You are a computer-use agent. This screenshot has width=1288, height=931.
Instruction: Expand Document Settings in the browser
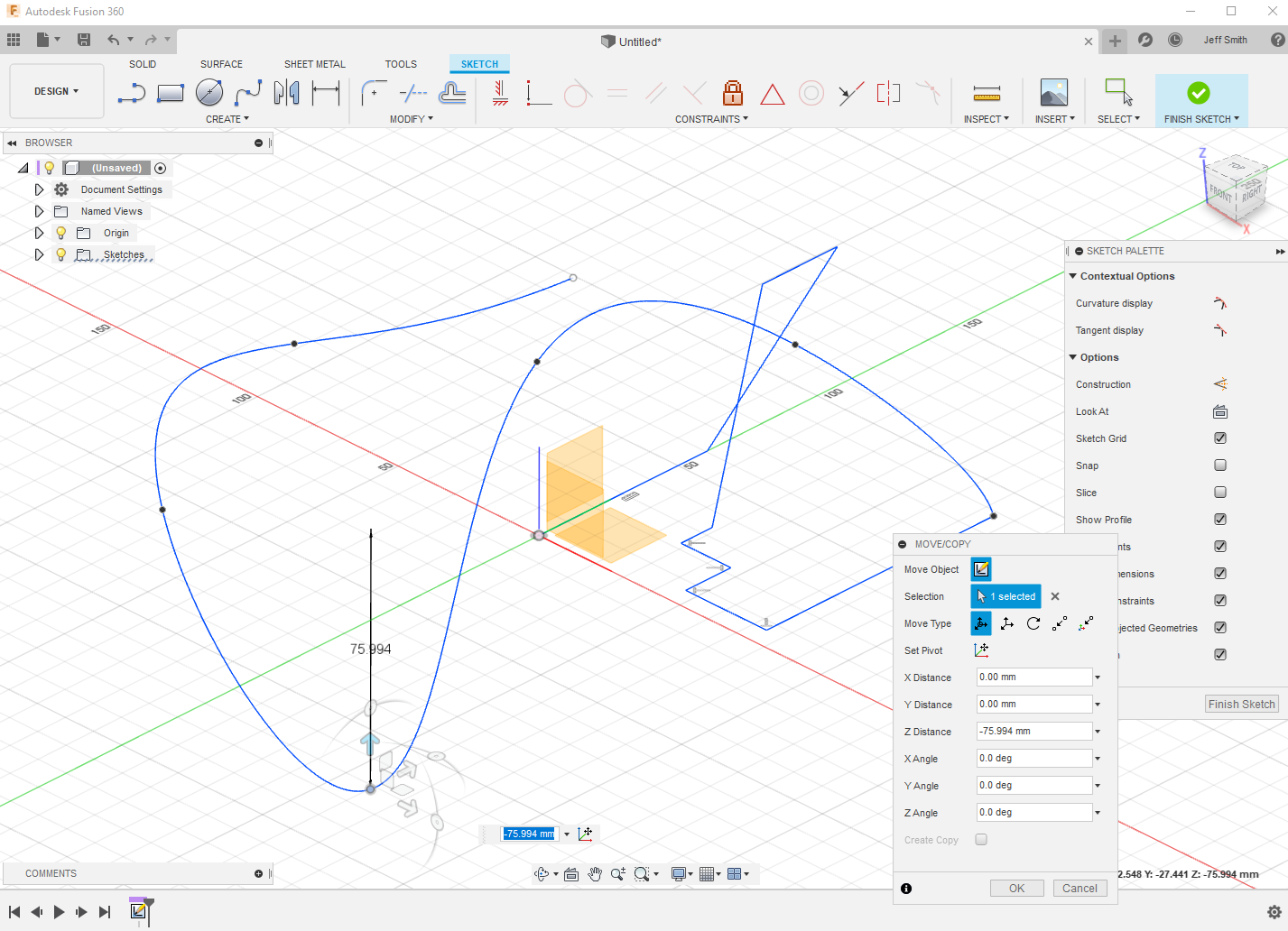point(38,189)
